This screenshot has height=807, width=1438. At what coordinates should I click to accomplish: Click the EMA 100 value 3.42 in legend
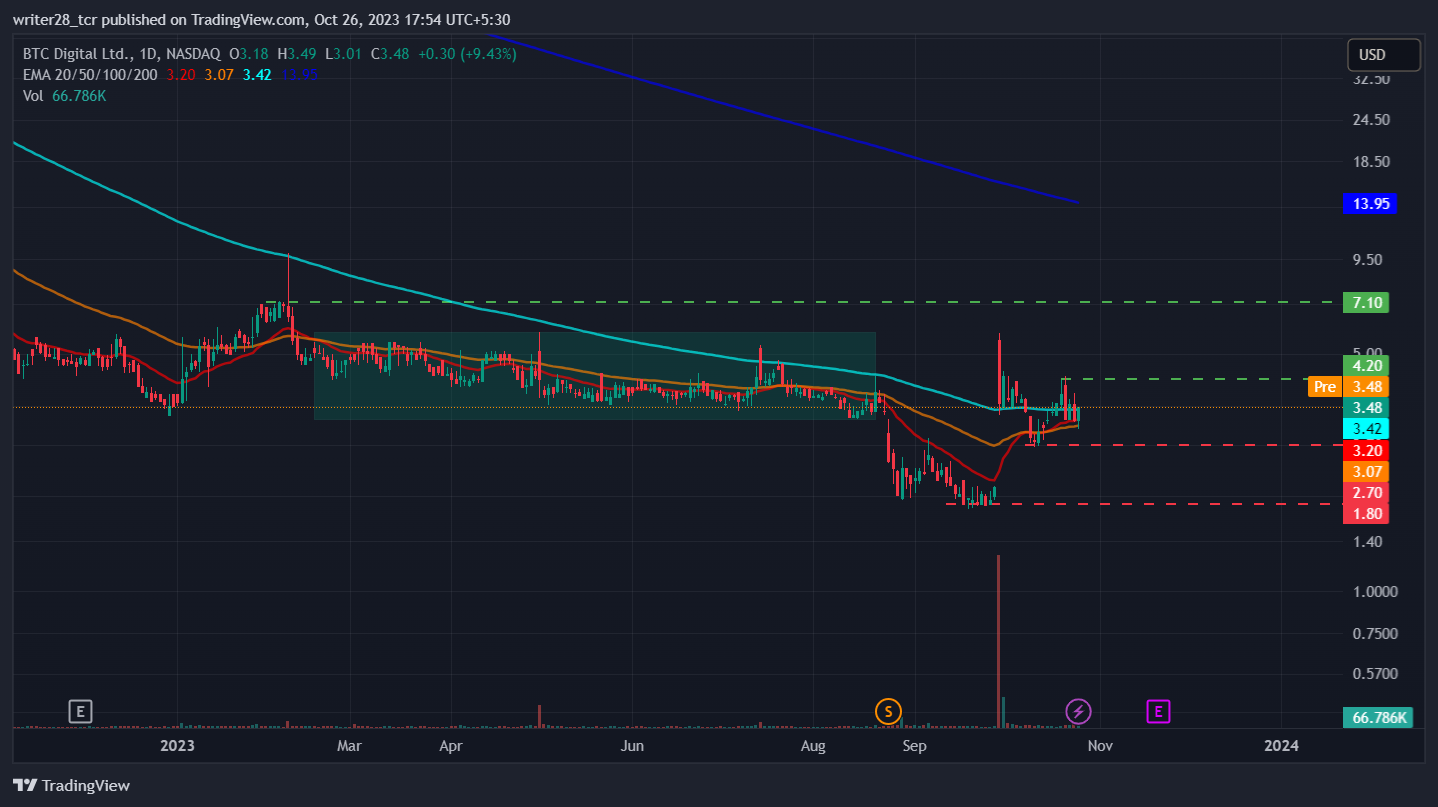click(258, 74)
